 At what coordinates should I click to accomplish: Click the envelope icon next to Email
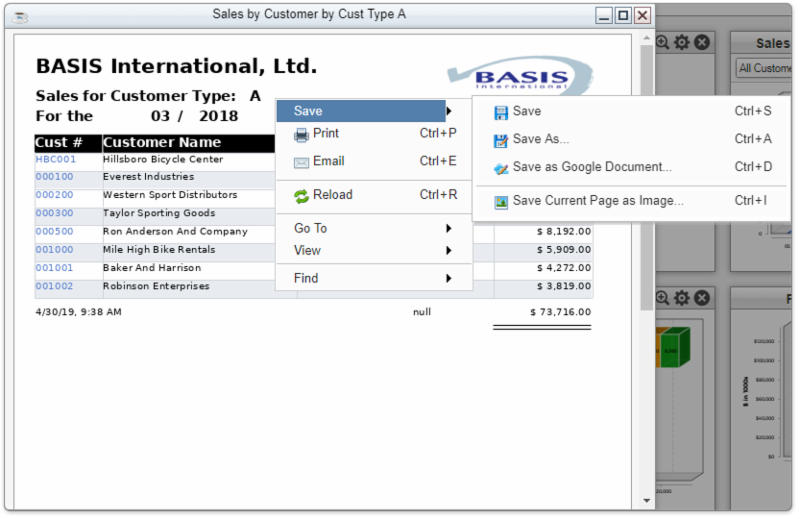[301, 162]
